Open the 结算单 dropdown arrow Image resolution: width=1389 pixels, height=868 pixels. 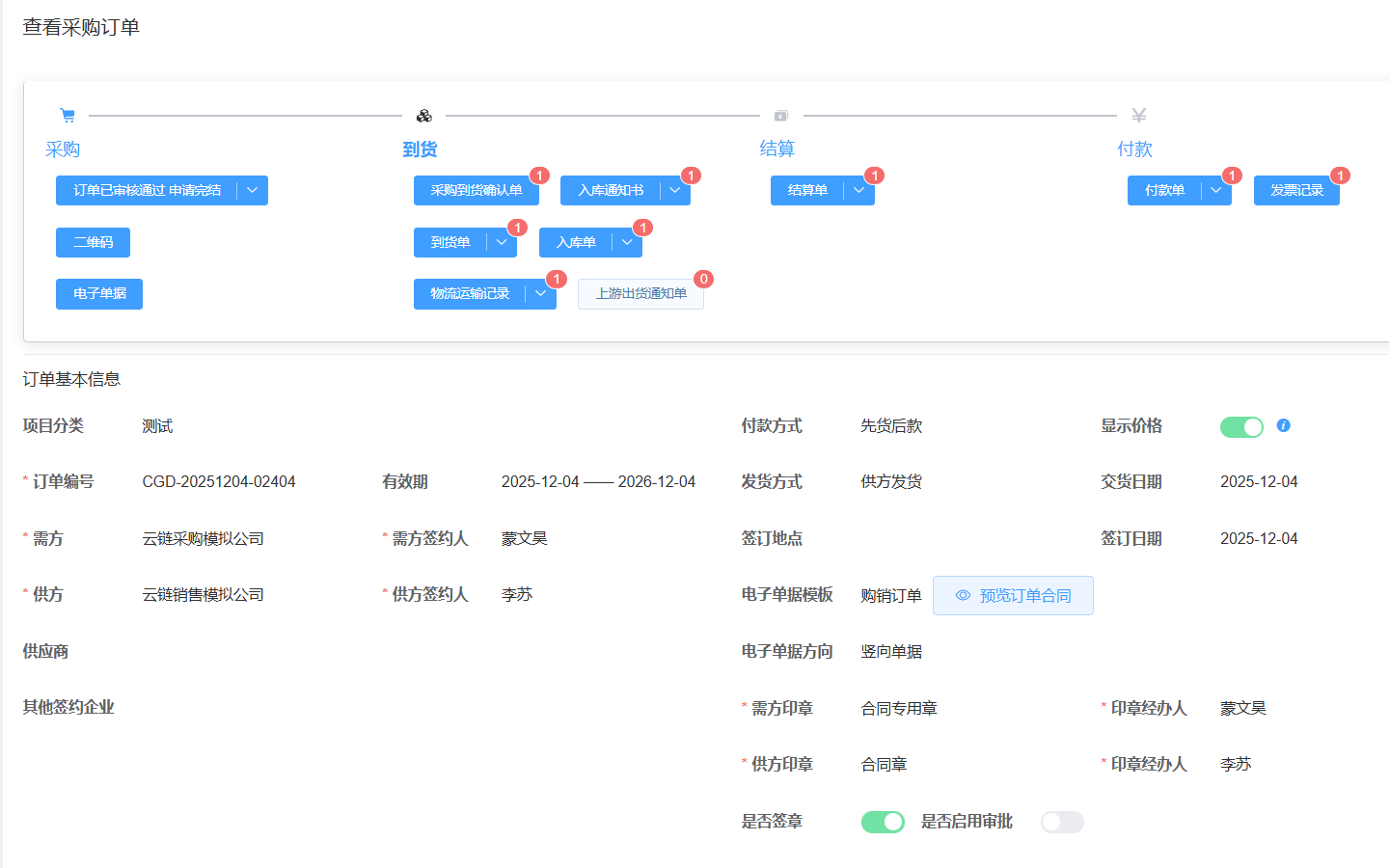[x=858, y=191]
